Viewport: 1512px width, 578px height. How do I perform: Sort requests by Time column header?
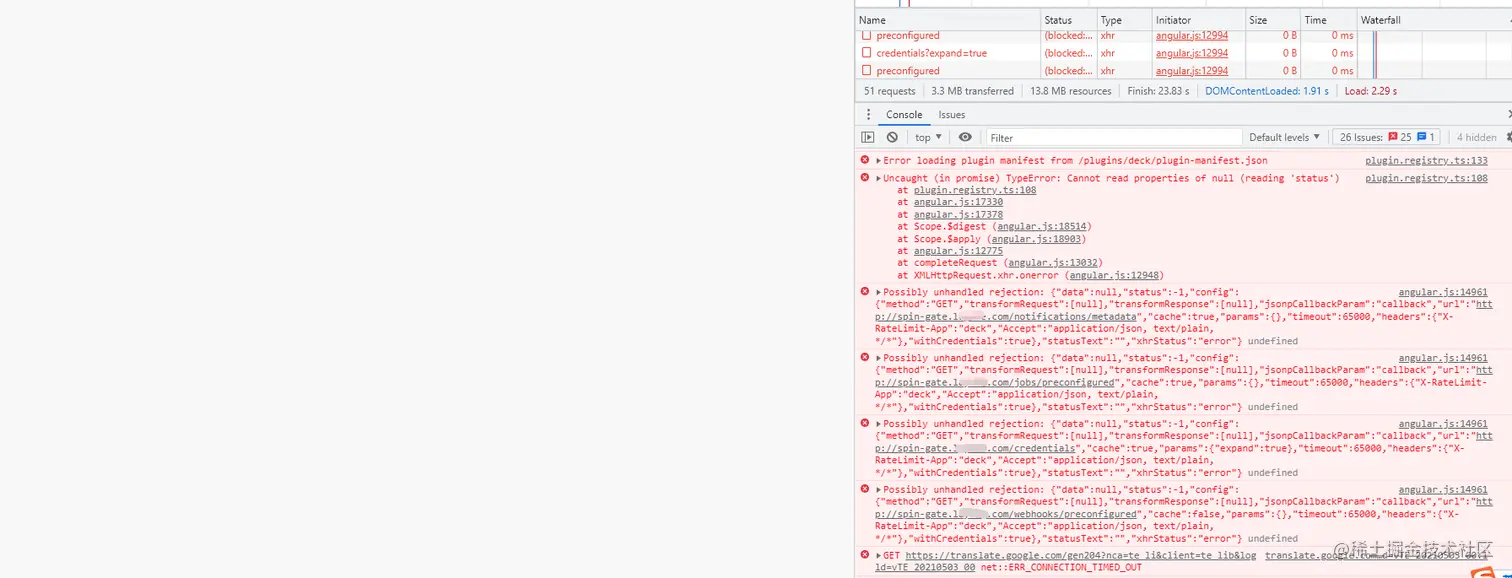tap(1328, 20)
